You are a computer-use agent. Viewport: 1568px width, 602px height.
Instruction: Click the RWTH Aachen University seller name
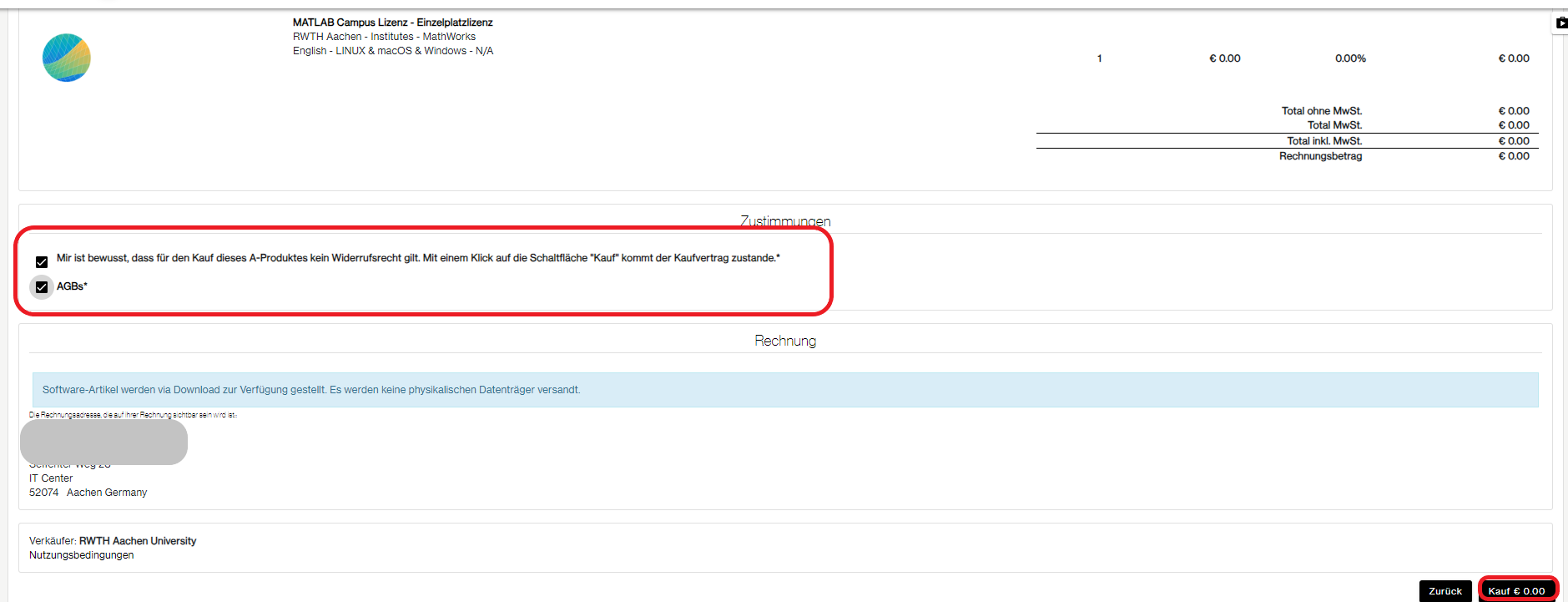(x=138, y=541)
